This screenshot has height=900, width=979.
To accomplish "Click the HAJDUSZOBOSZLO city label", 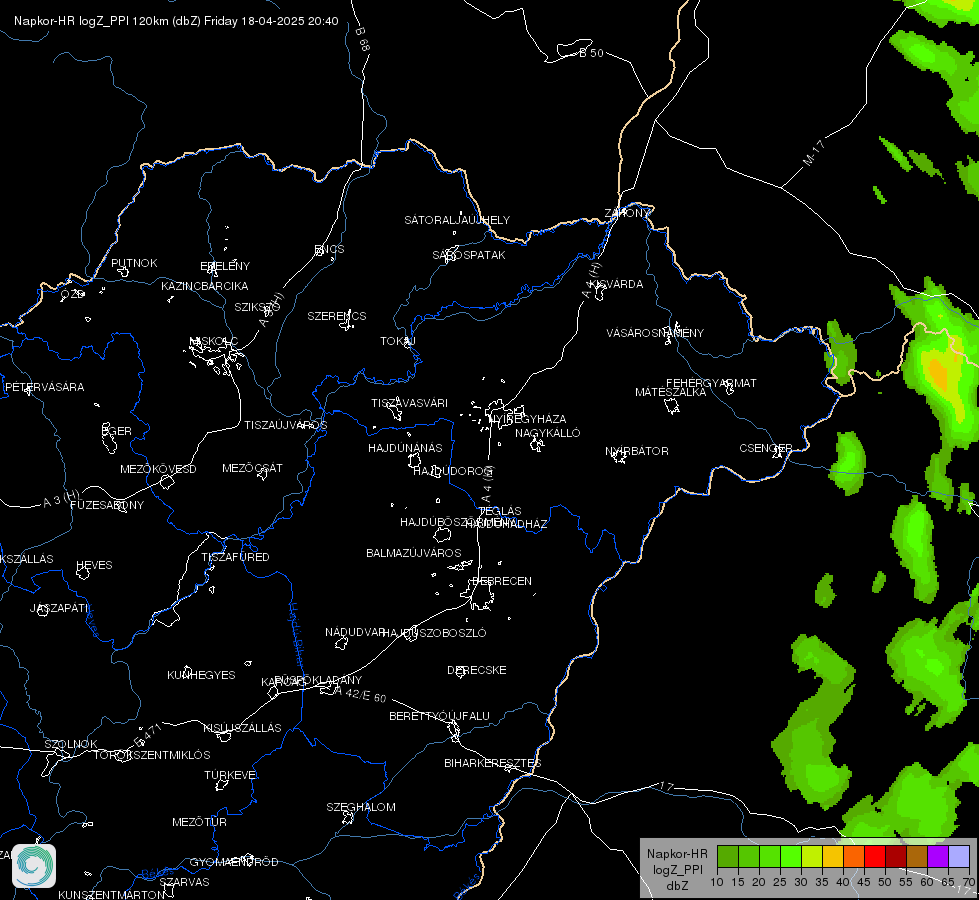I will 435,633.
